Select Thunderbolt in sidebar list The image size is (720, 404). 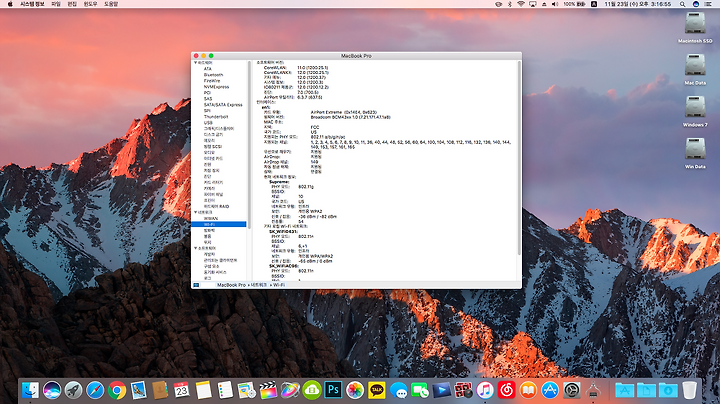216,117
